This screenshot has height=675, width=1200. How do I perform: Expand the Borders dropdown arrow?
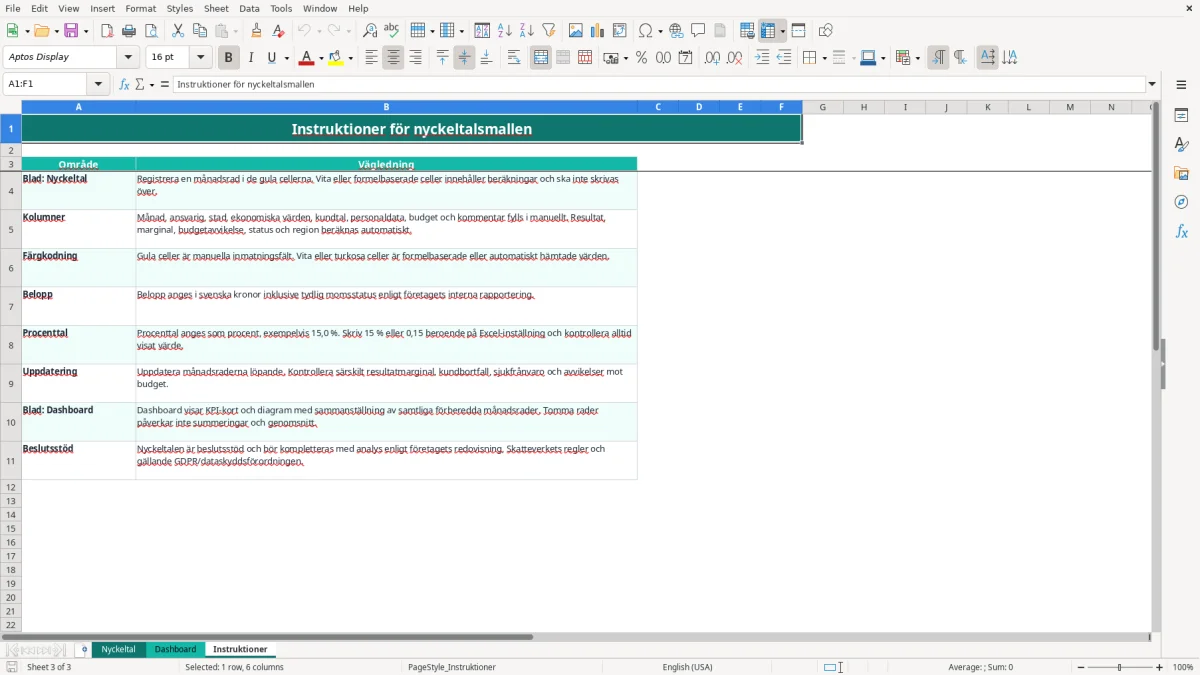(824, 58)
